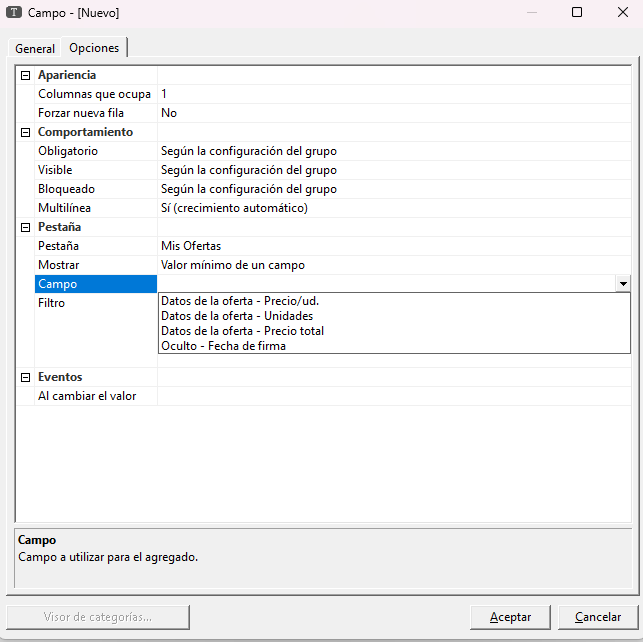Click the Cancelar button
This screenshot has height=642, width=643.
[x=598, y=617]
